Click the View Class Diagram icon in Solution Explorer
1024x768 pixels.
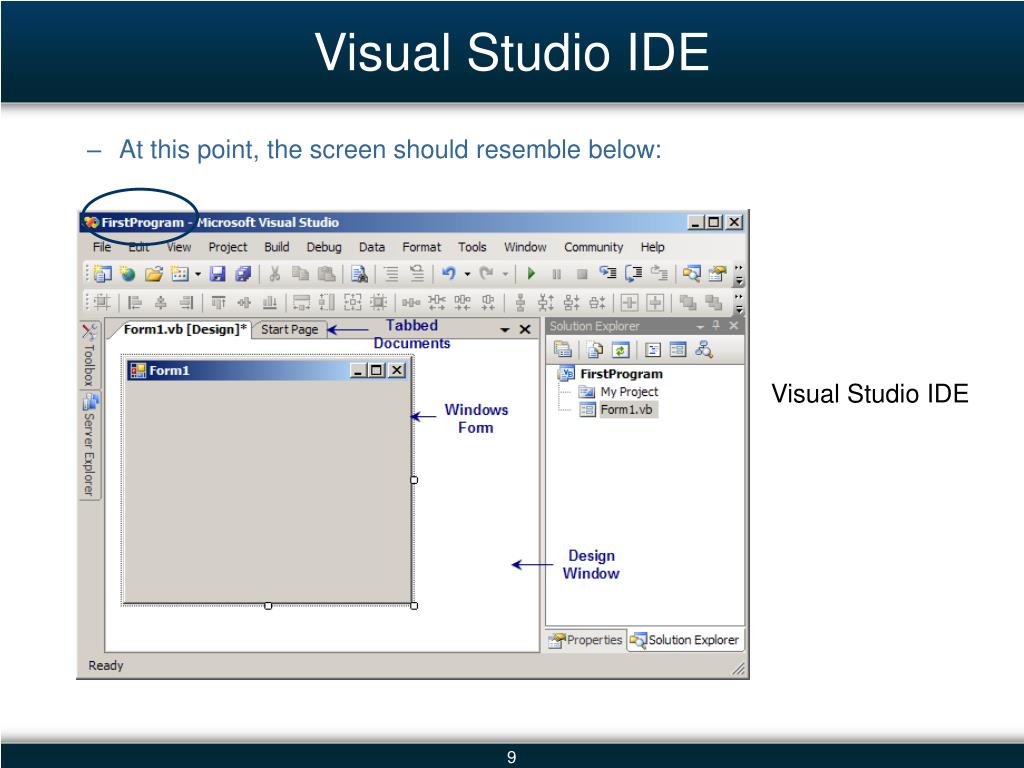pyautogui.click(x=703, y=349)
